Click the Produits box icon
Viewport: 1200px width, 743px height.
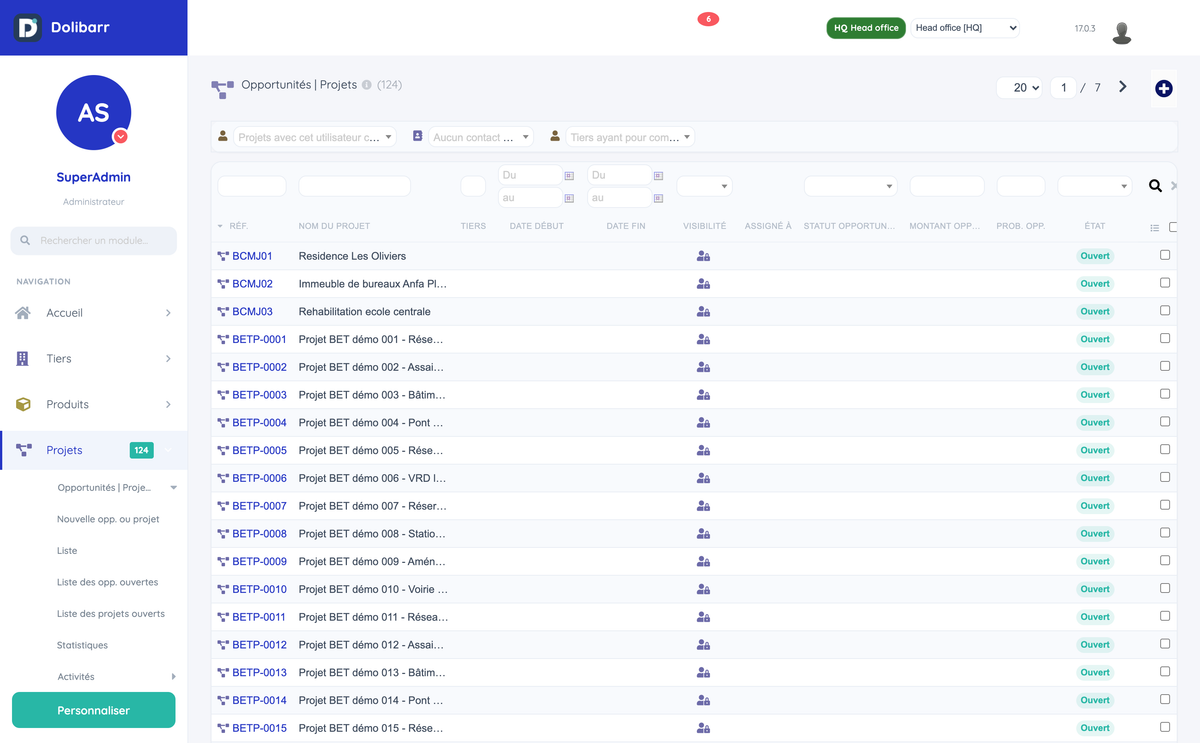[23, 405]
